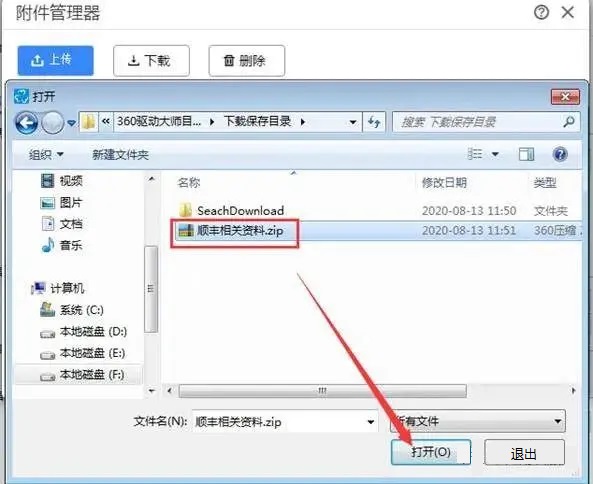The image size is (593, 484).
Task: Click 新建文件夹 in the toolbar
Action: tap(120, 155)
